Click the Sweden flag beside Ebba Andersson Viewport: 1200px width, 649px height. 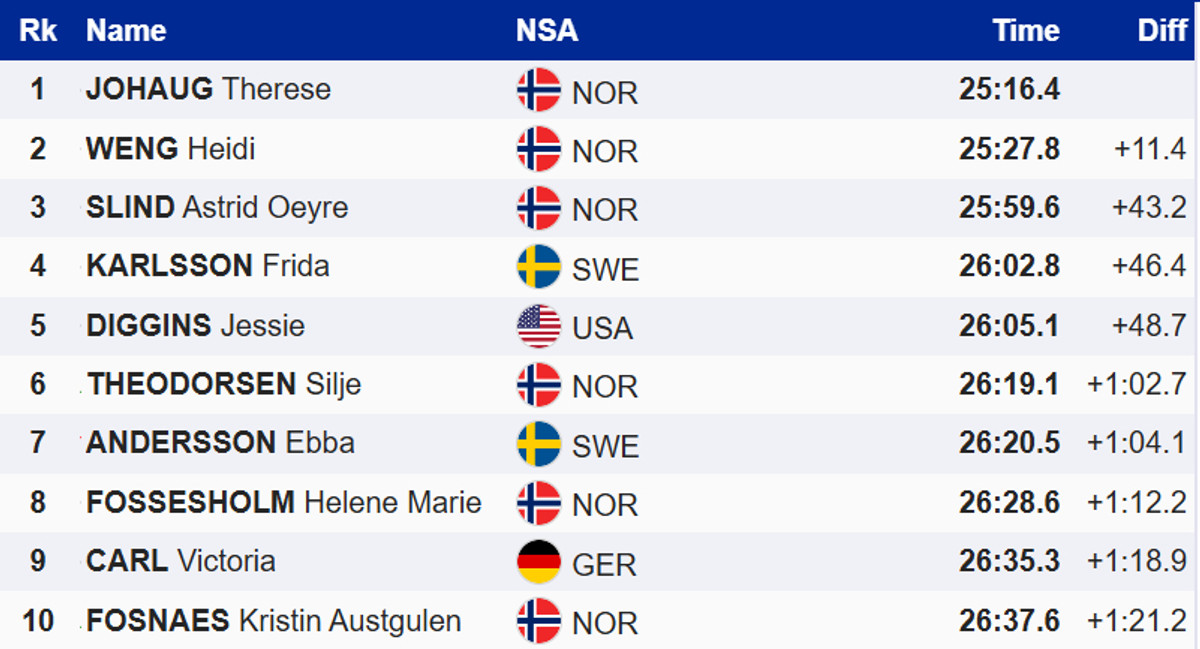tap(538, 444)
